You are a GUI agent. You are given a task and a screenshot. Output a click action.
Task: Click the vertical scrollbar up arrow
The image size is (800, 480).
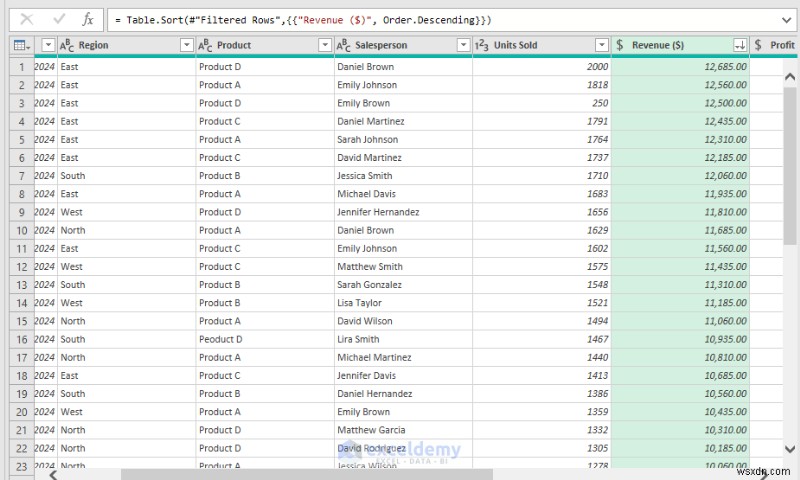click(x=790, y=77)
